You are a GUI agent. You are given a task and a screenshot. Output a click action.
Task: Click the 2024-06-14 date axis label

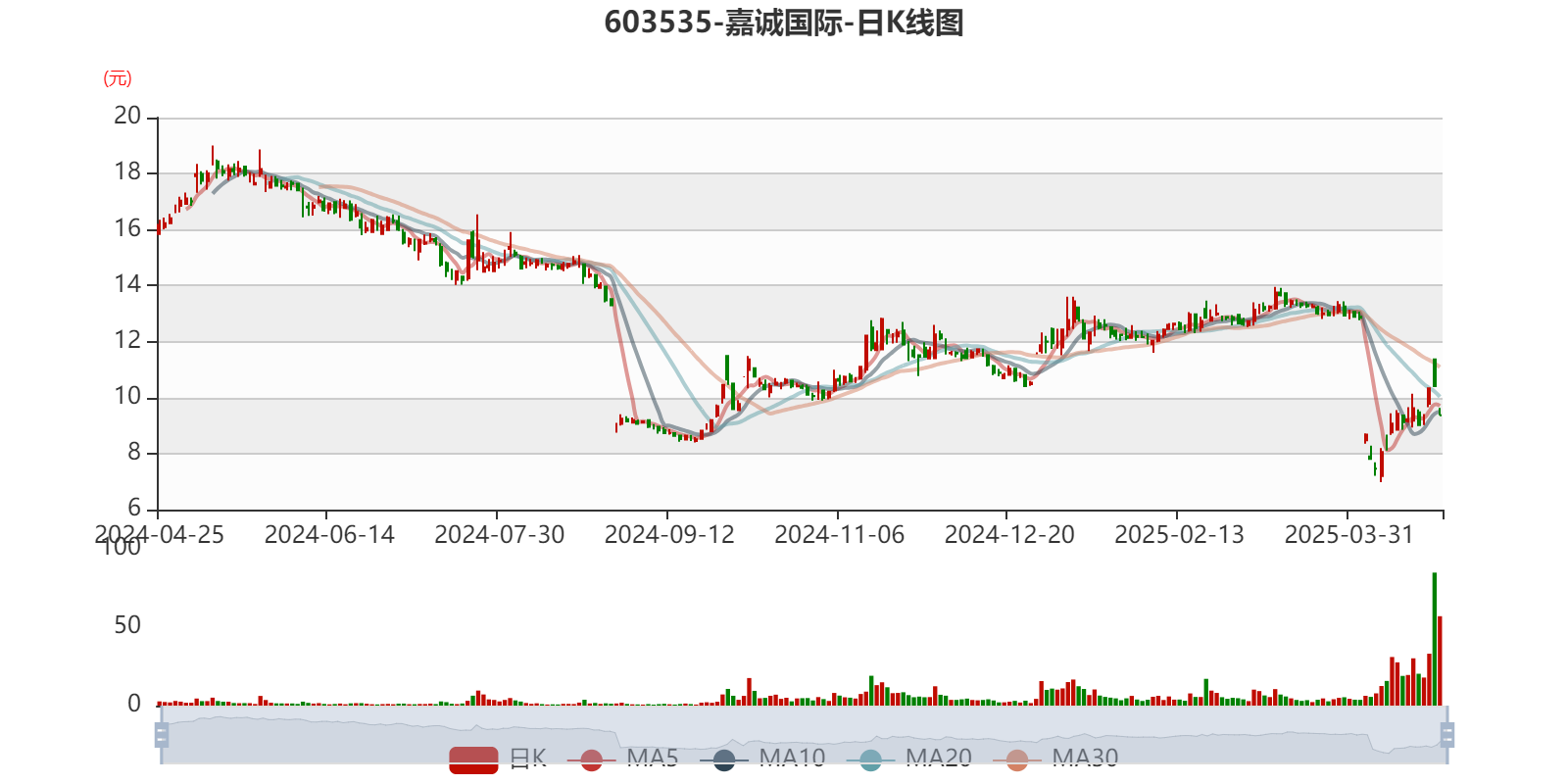tap(329, 535)
